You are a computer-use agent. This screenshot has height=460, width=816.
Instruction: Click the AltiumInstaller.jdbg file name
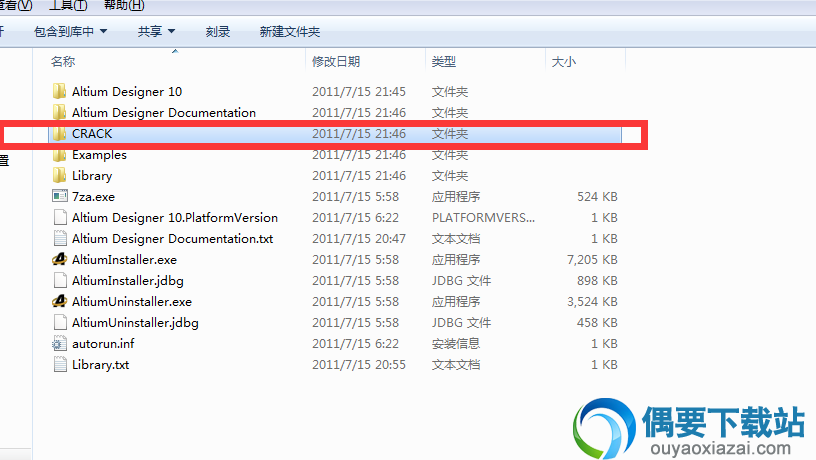pyautogui.click(x=128, y=280)
